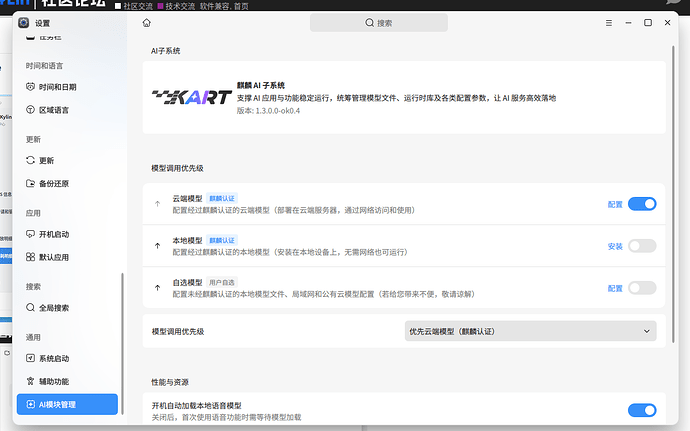Open 全局搜索 settings page

pyautogui.click(x=67, y=307)
